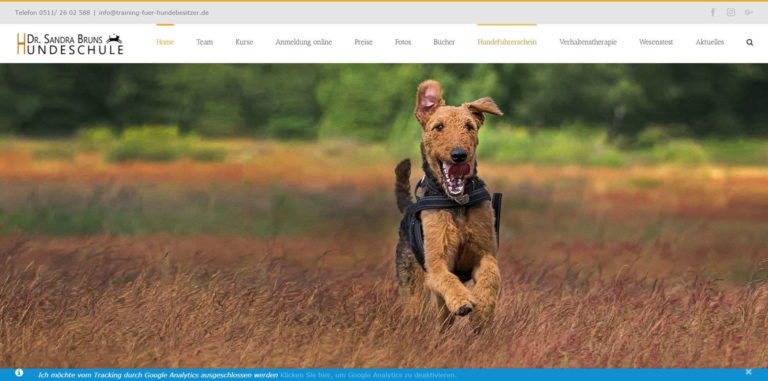The width and height of the screenshot is (768, 381).
Task: Click the info@training-fuer-hundebesitzer.de email link
Action: (x=154, y=13)
